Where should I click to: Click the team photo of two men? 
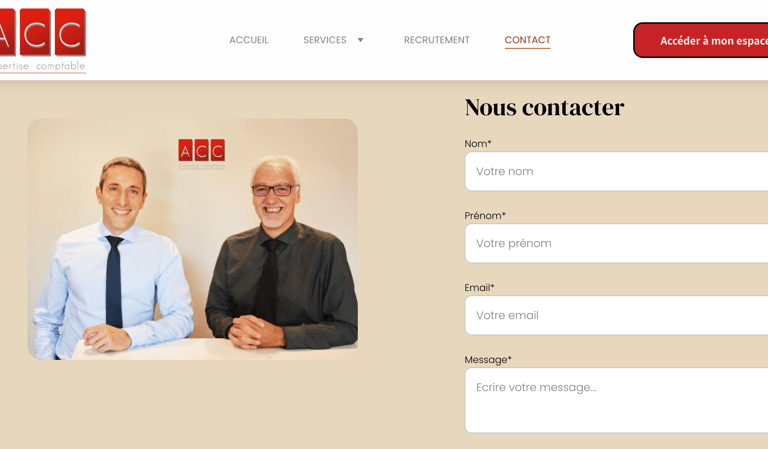(192, 239)
